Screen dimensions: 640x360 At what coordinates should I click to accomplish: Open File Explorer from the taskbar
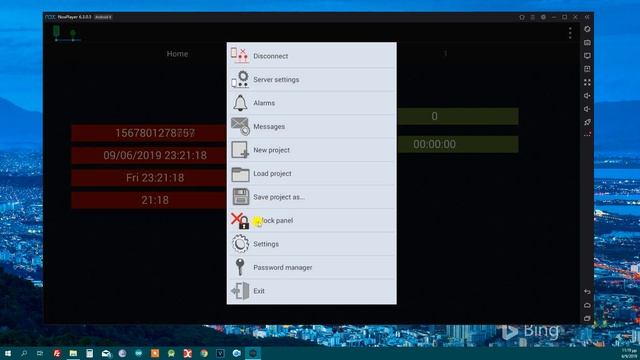coord(73,353)
